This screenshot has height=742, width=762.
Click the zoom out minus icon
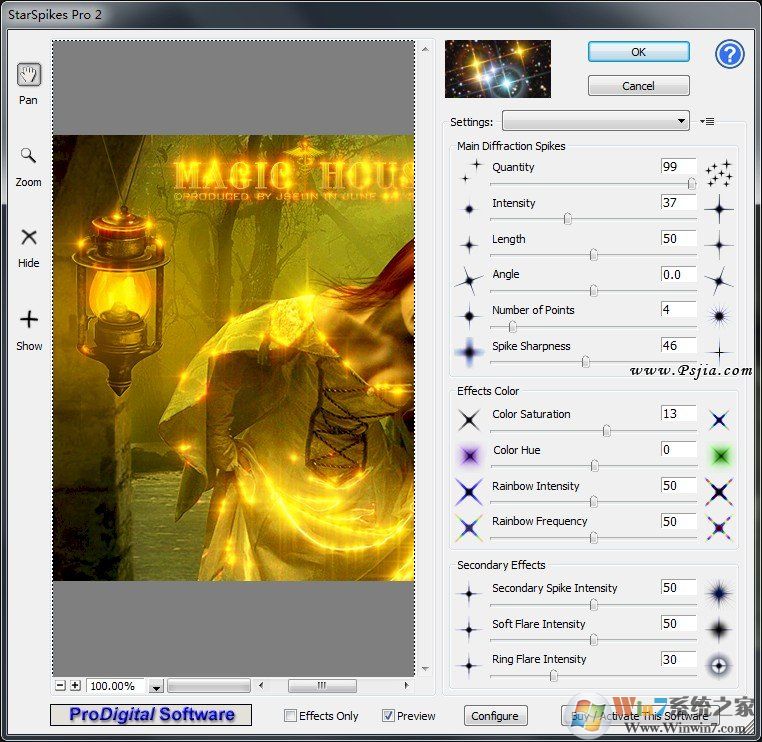tap(60, 686)
